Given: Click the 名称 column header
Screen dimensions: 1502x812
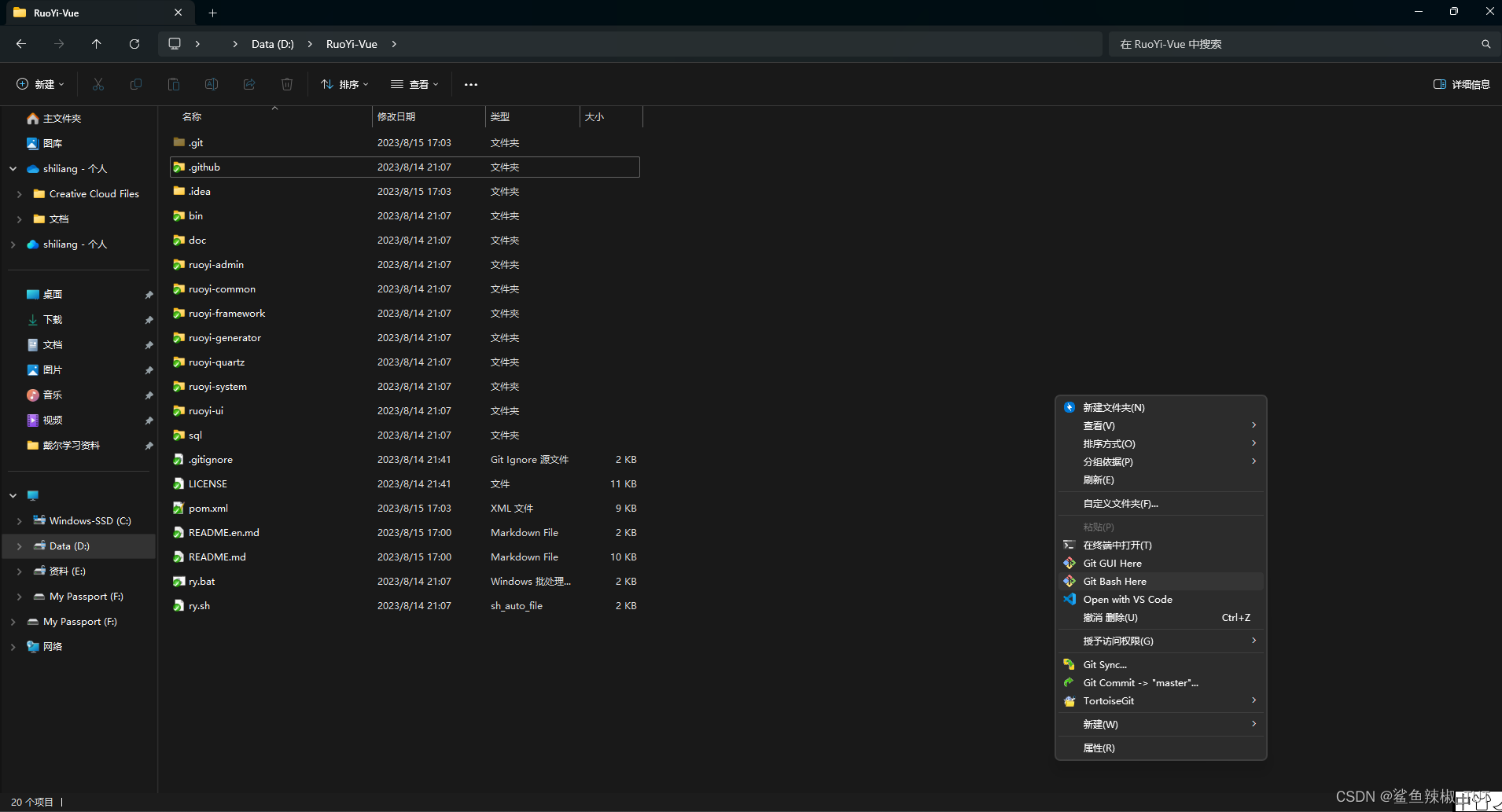Looking at the screenshot, I should (x=271, y=116).
